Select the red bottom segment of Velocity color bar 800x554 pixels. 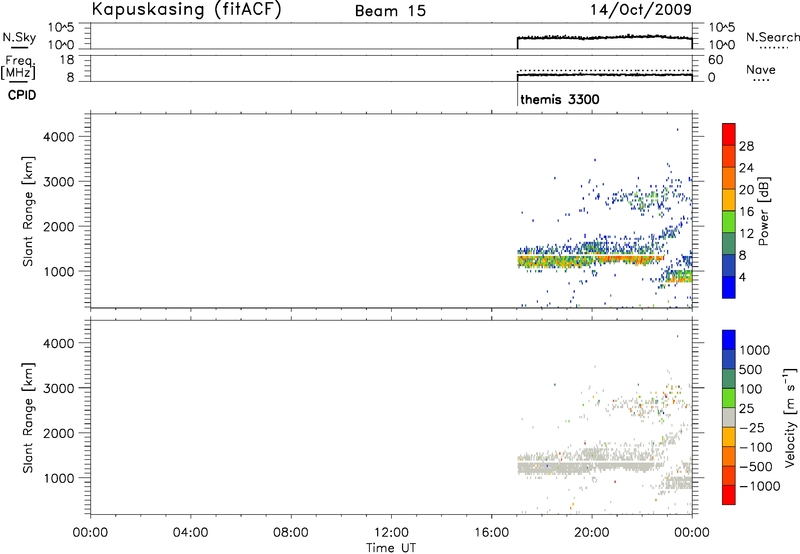tap(729, 495)
